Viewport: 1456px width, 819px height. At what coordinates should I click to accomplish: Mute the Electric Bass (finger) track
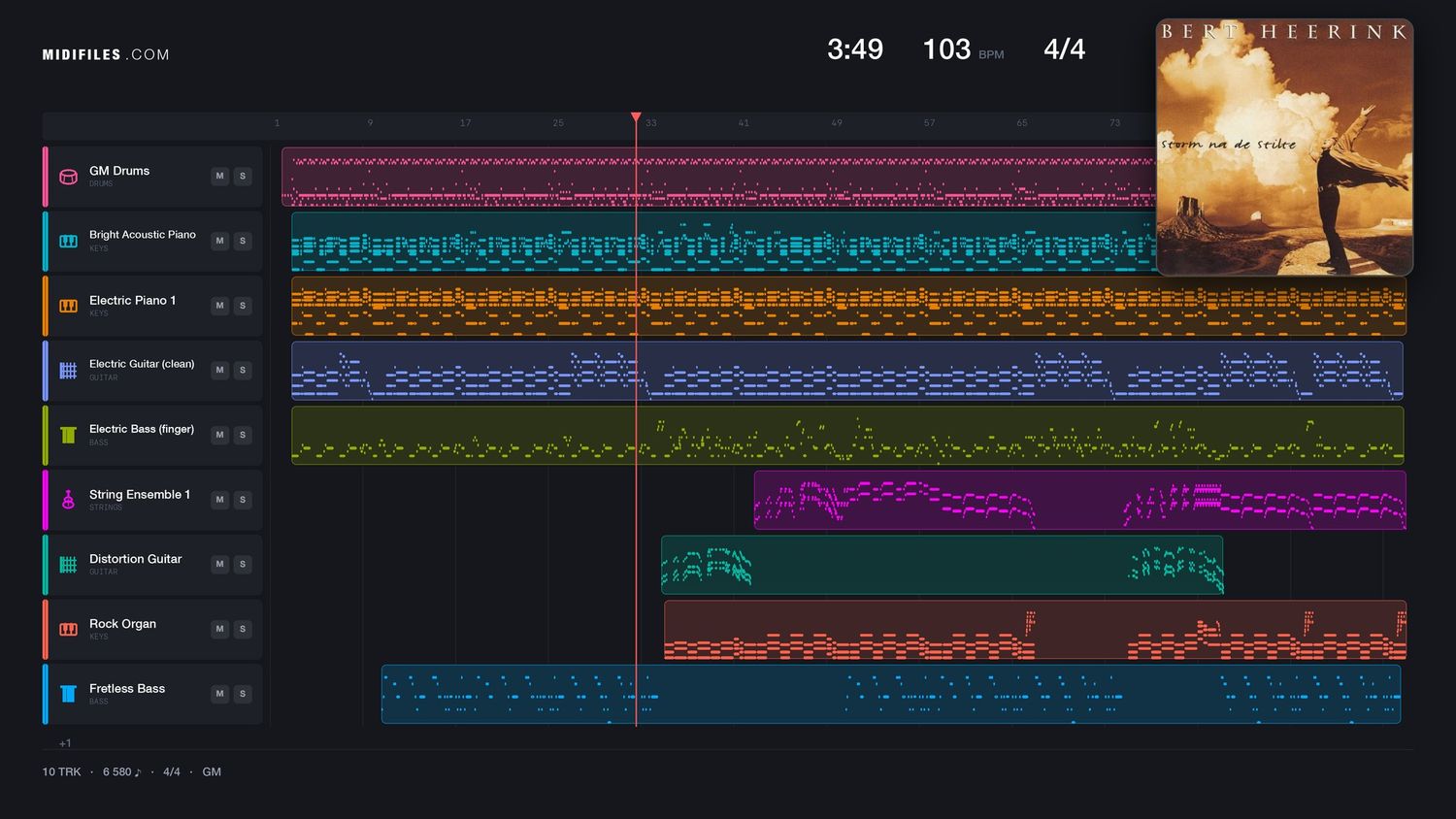pyautogui.click(x=219, y=435)
